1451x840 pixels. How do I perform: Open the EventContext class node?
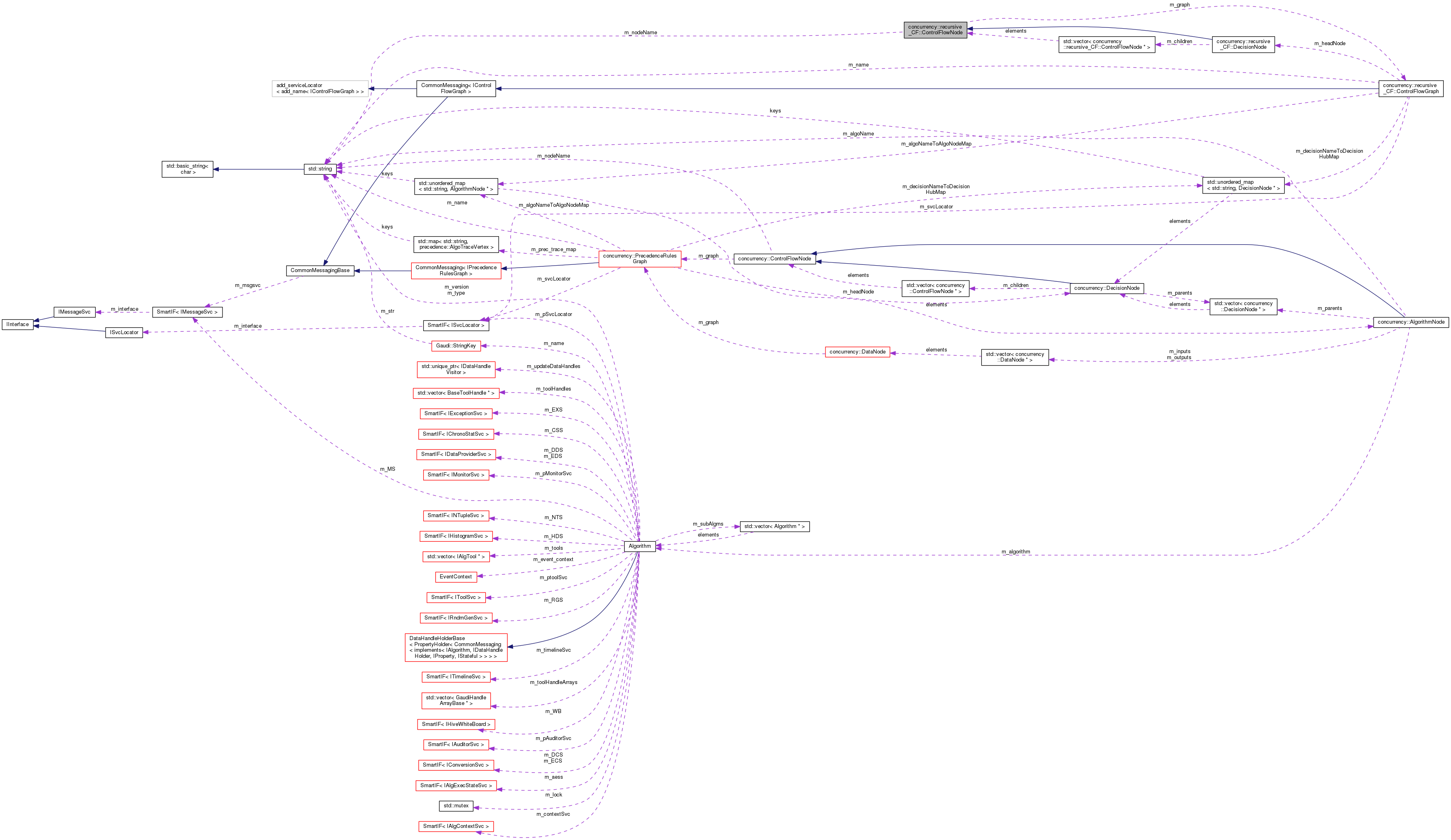click(455, 576)
